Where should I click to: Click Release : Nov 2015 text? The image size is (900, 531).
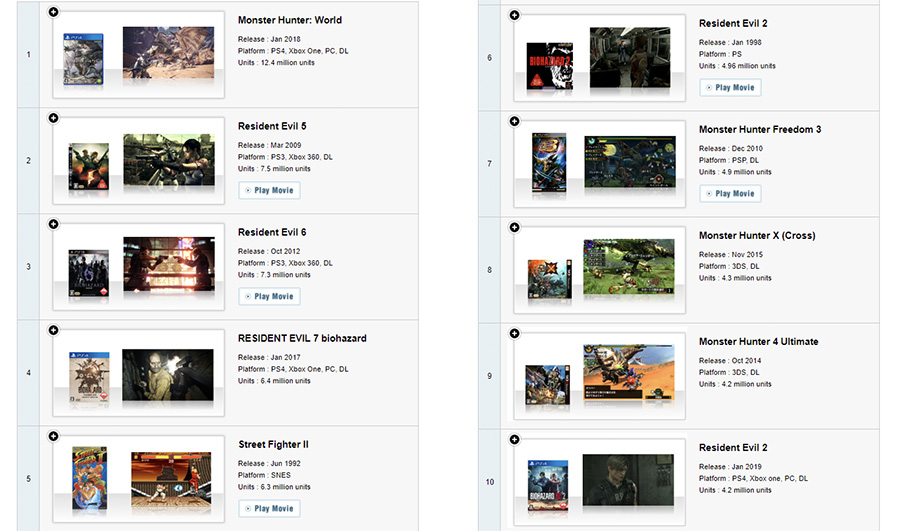(x=731, y=255)
